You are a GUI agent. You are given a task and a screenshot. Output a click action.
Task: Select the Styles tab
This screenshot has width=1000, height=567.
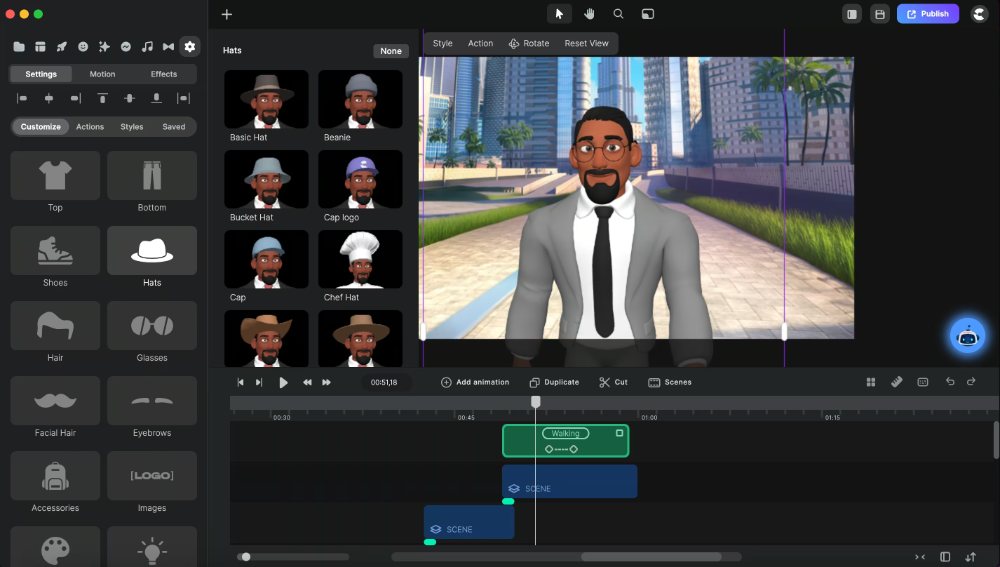click(x=132, y=127)
